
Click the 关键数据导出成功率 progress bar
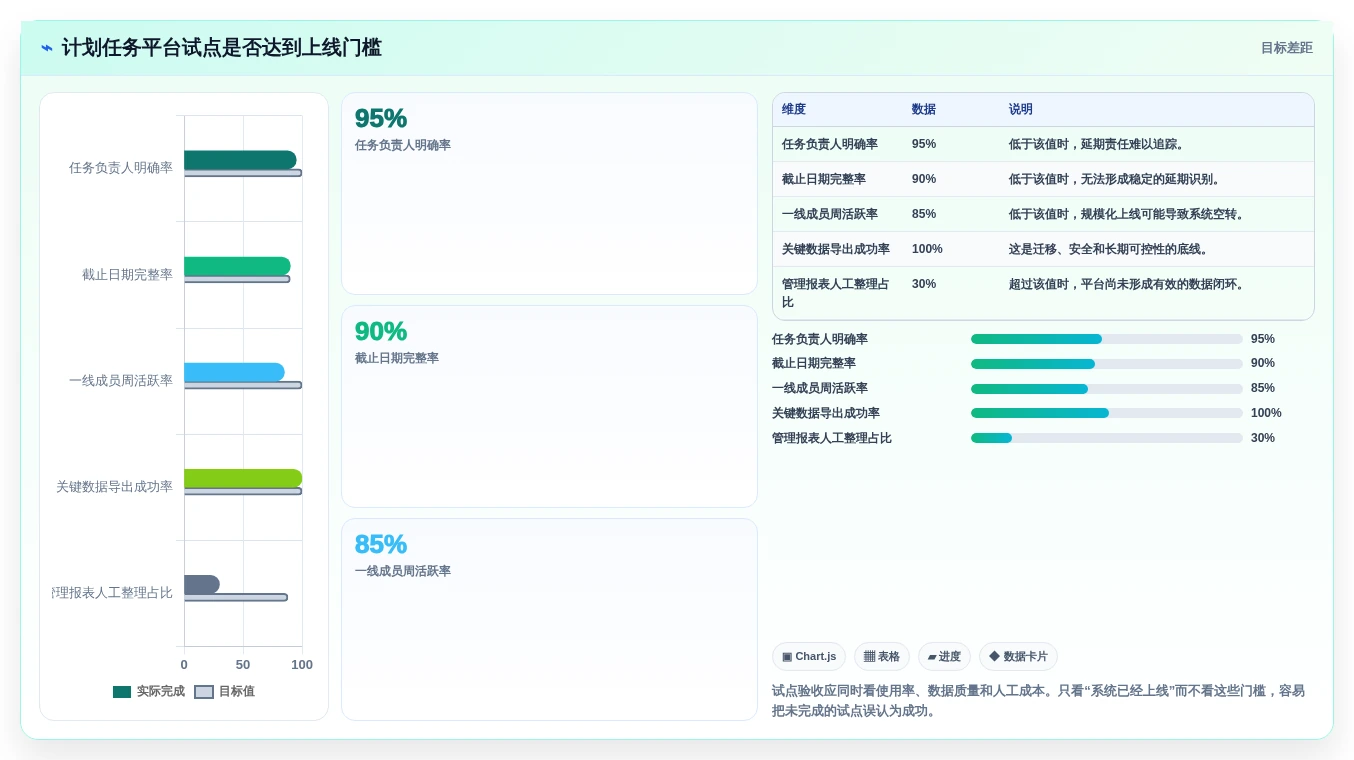tap(1107, 413)
